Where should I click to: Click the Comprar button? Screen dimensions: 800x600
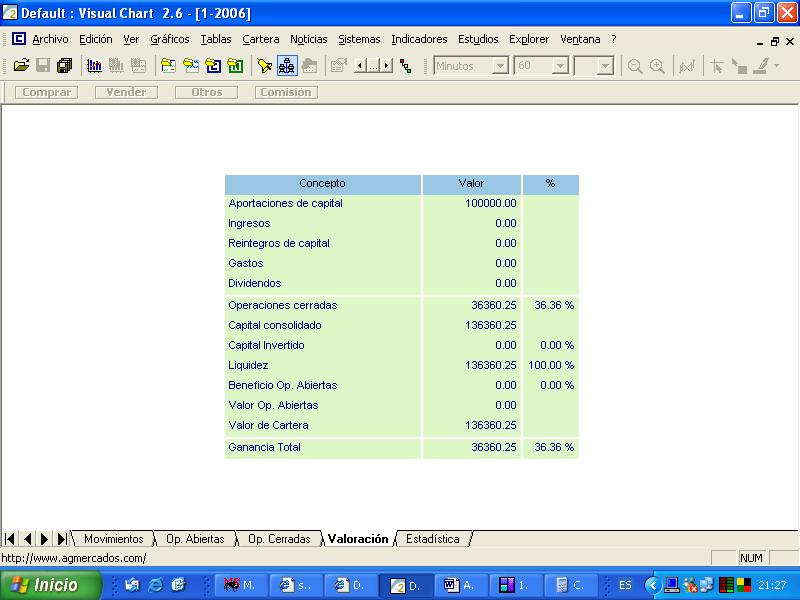46,92
